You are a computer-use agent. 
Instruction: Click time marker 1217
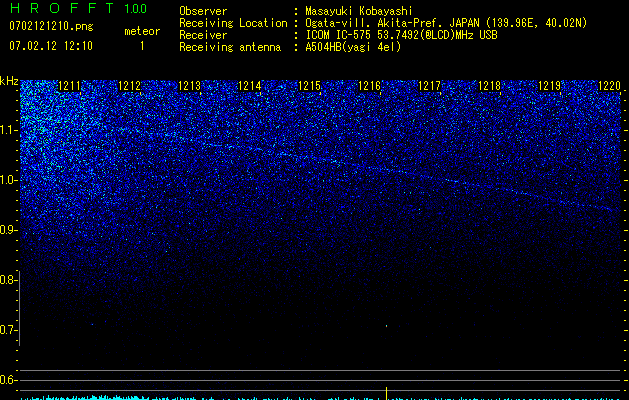click(429, 86)
